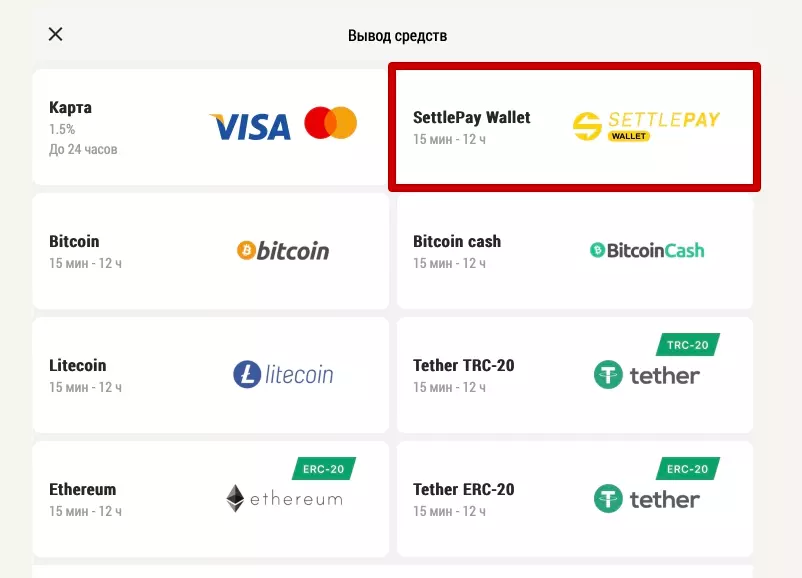The width and height of the screenshot is (802, 578).
Task: Choose SettlePay Wallet label text
Action: tap(472, 118)
